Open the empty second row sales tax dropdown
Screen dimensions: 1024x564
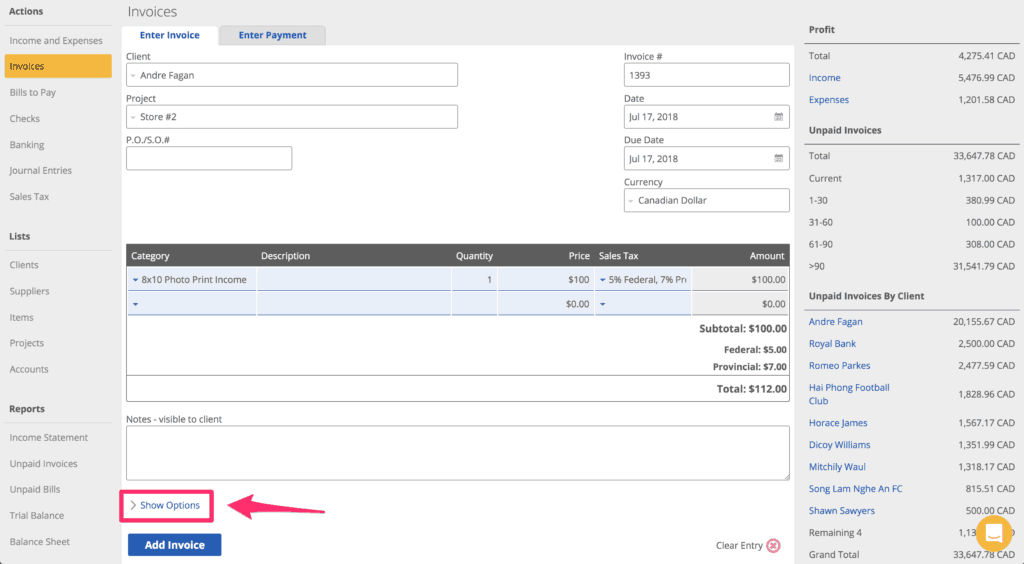point(603,304)
